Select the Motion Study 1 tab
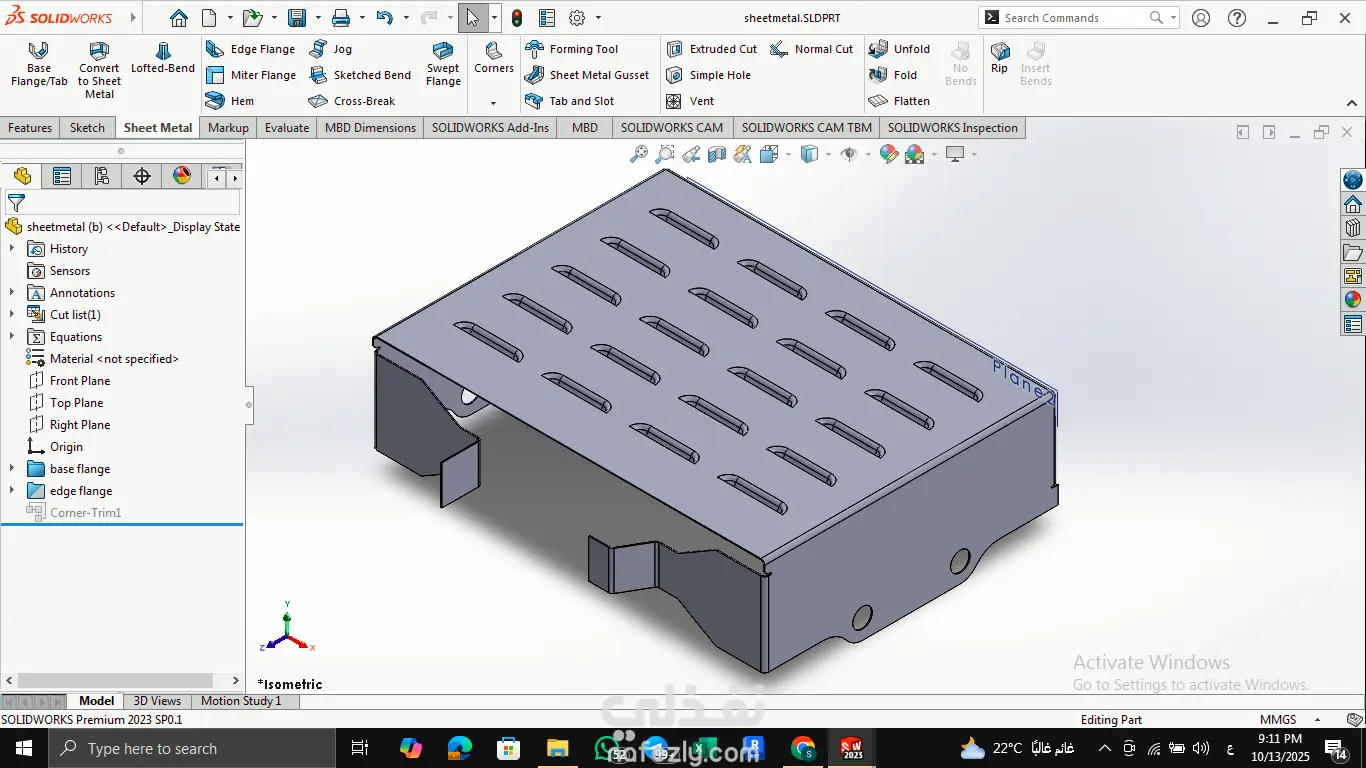1366x768 pixels. 241,701
